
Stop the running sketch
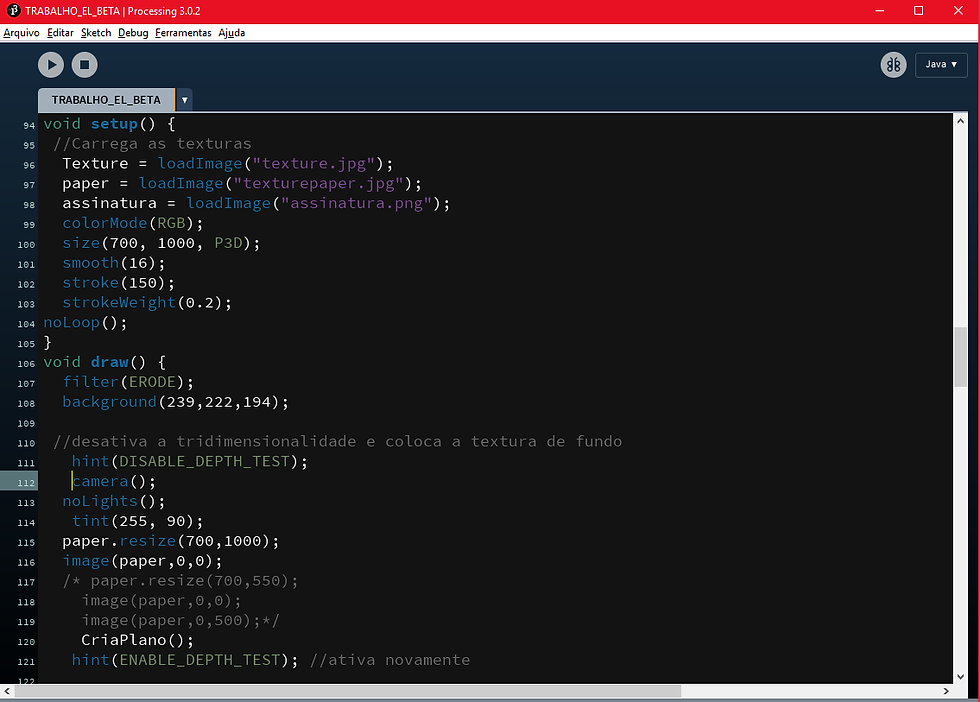click(x=84, y=64)
